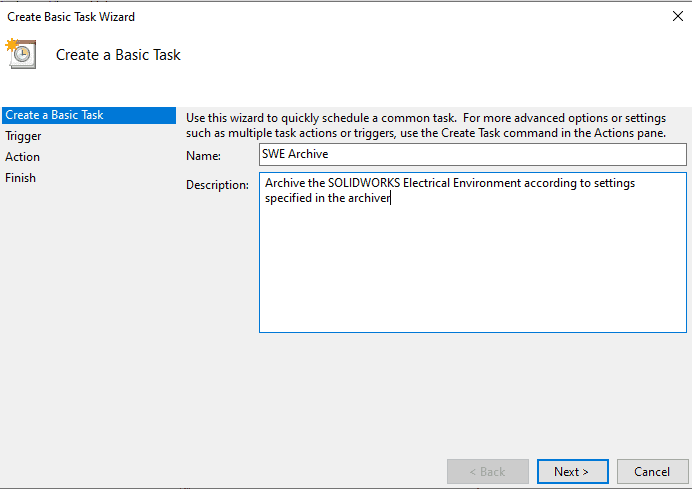This screenshot has width=692, height=489.
Task: Go to the Trigger step in sidebar
Action: tap(24, 136)
